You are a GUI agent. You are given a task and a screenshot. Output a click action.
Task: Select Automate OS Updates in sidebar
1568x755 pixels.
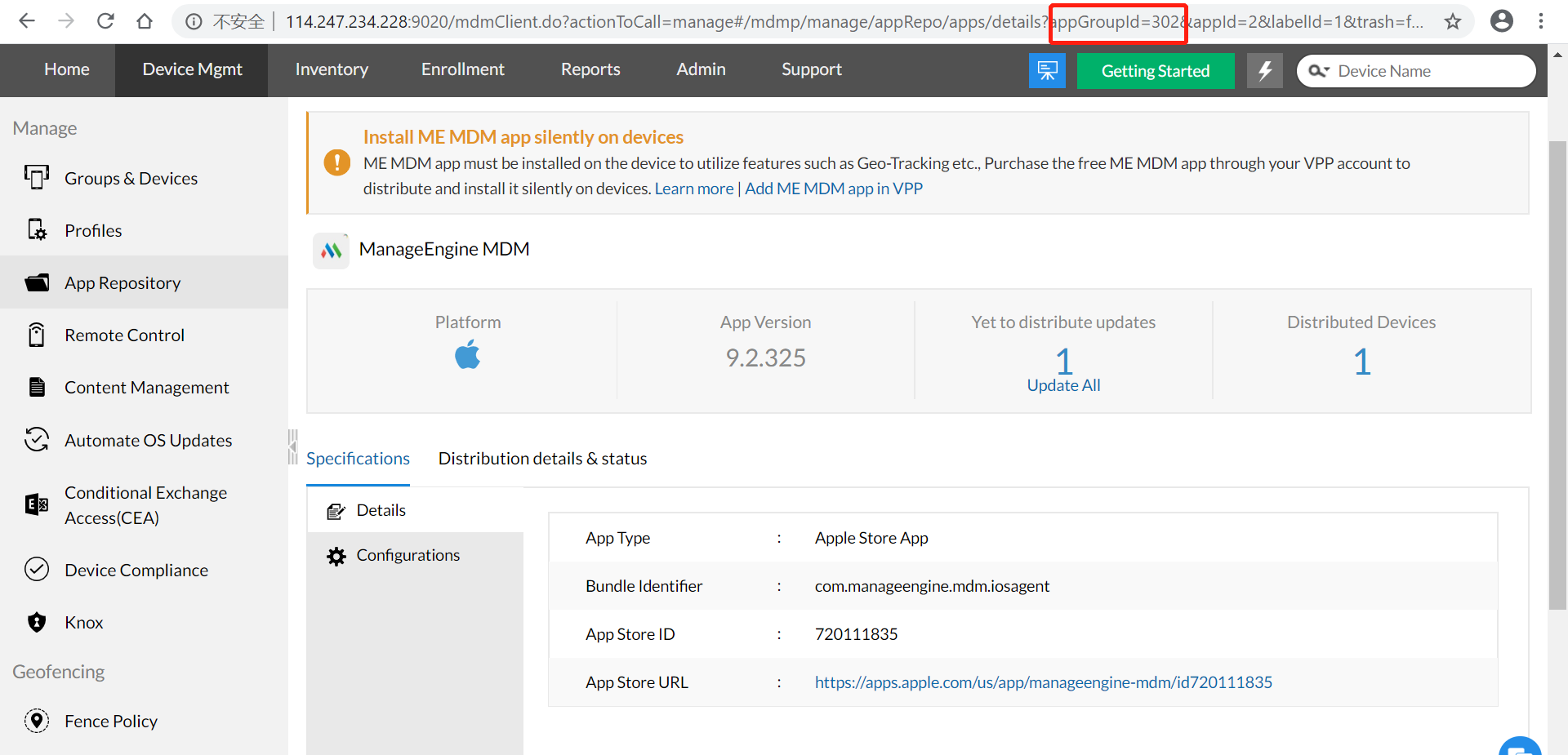click(x=144, y=440)
